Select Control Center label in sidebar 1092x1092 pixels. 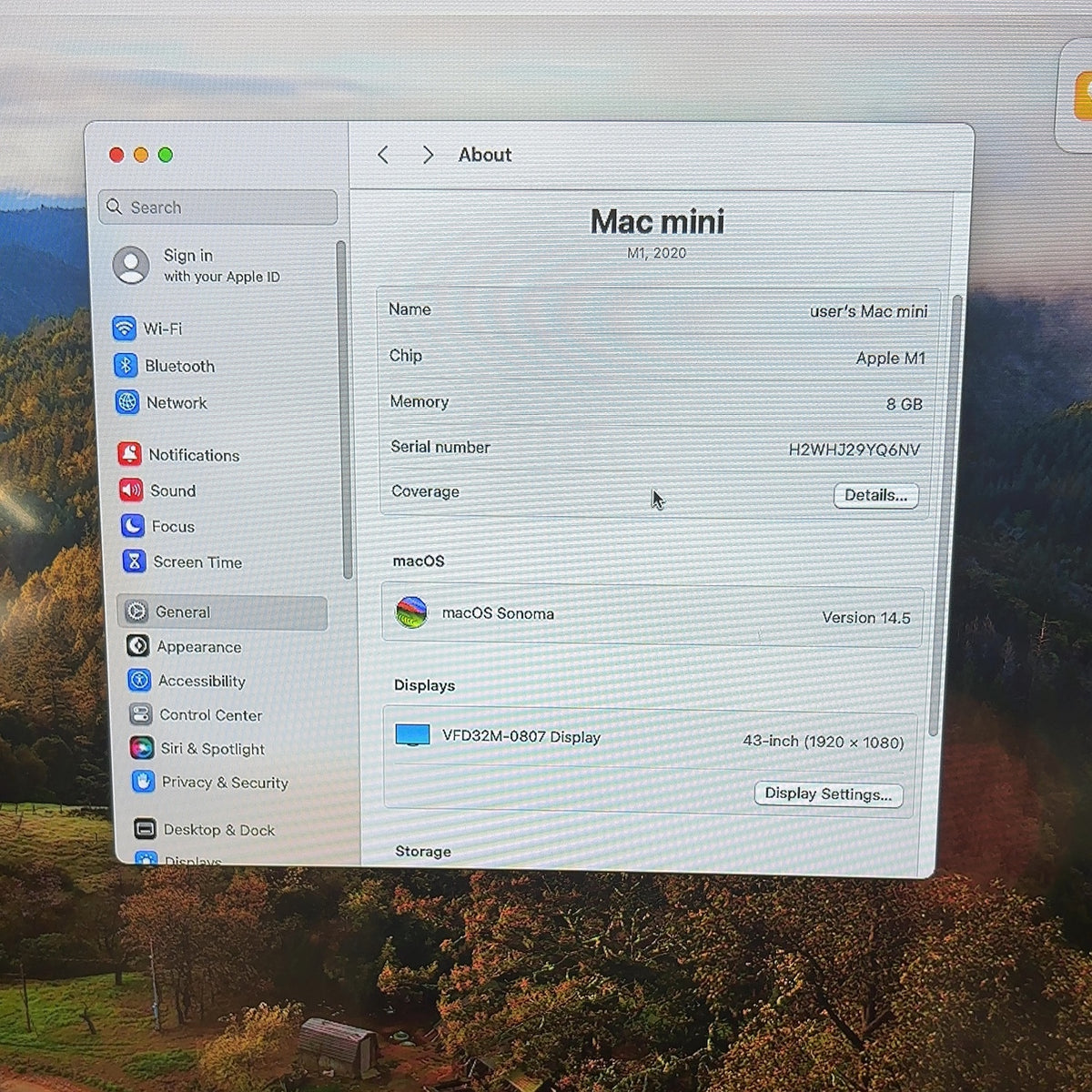tap(211, 715)
